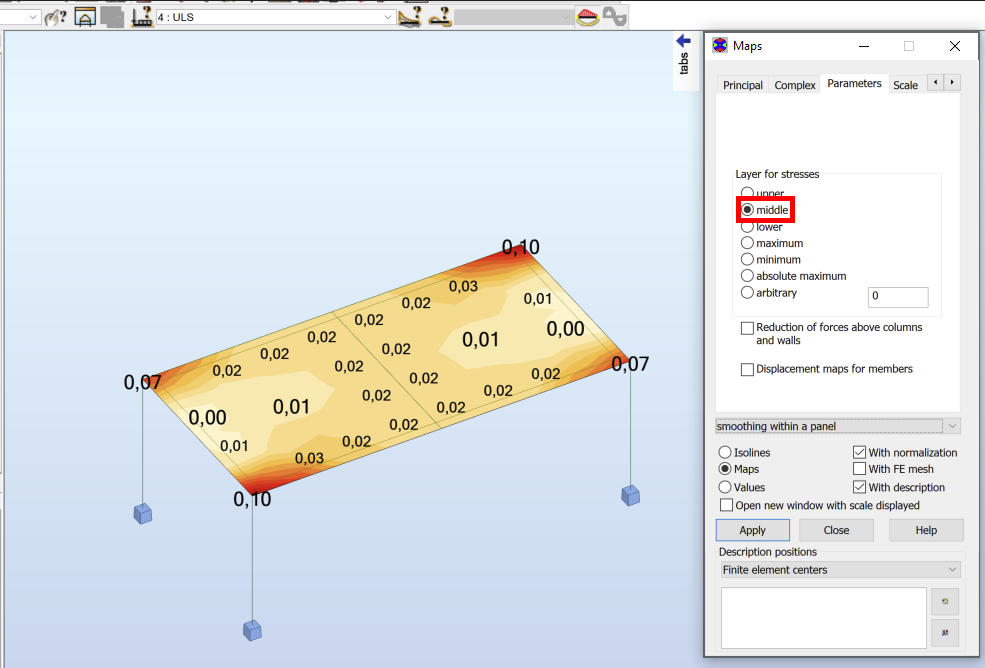Click the small icon right of the bridge icon
Image resolution: width=985 pixels, height=668 pixels.
(611, 16)
